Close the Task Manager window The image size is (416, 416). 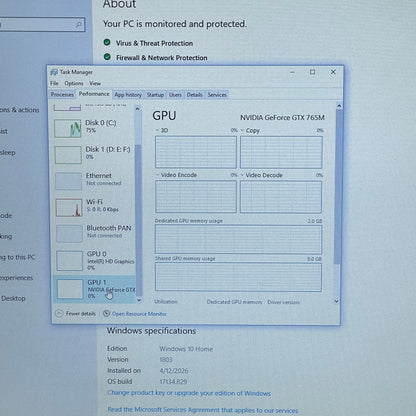click(x=333, y=72)
